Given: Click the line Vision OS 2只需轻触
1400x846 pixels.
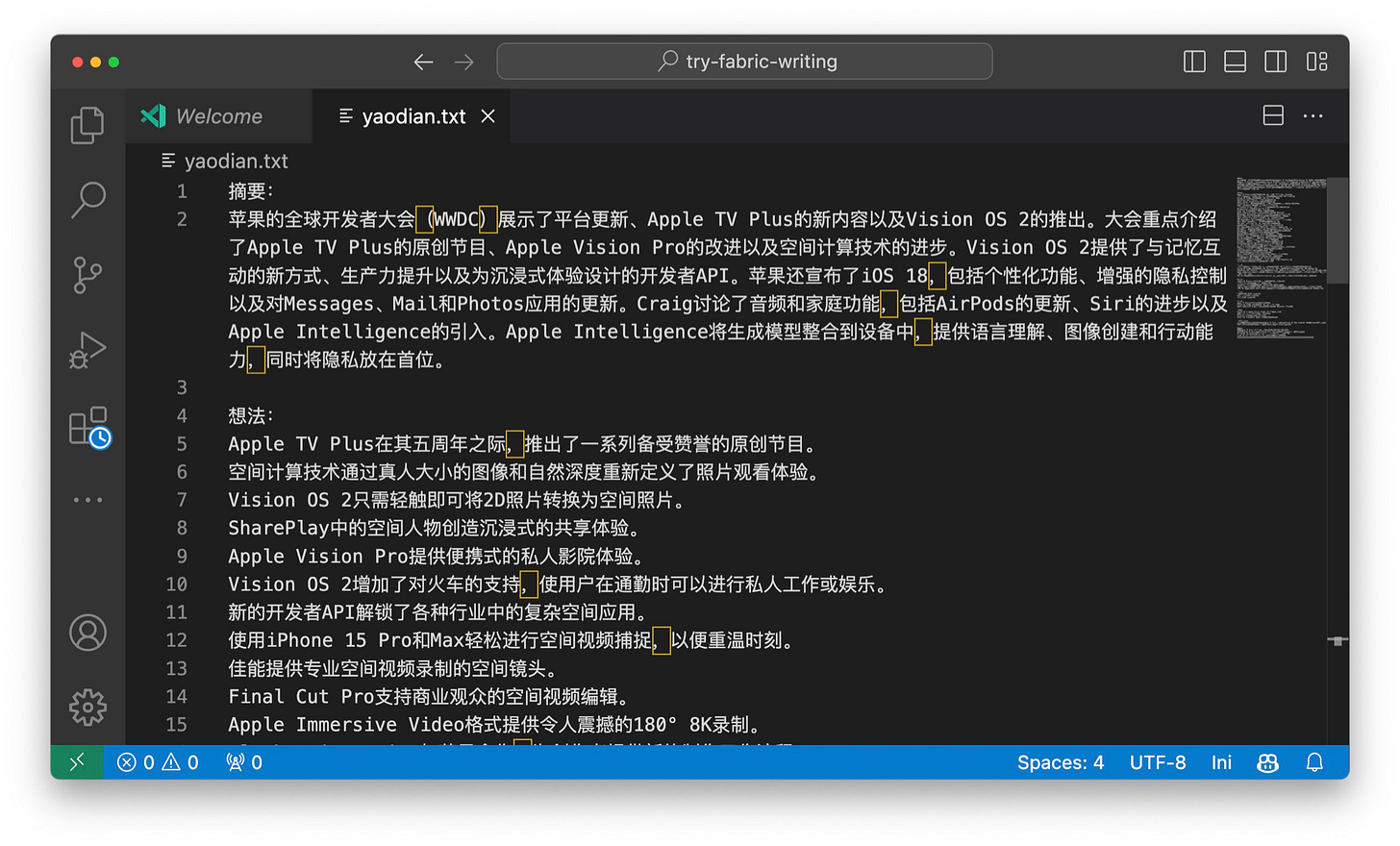Looking at the screenshot, I should tap(458, 500).
